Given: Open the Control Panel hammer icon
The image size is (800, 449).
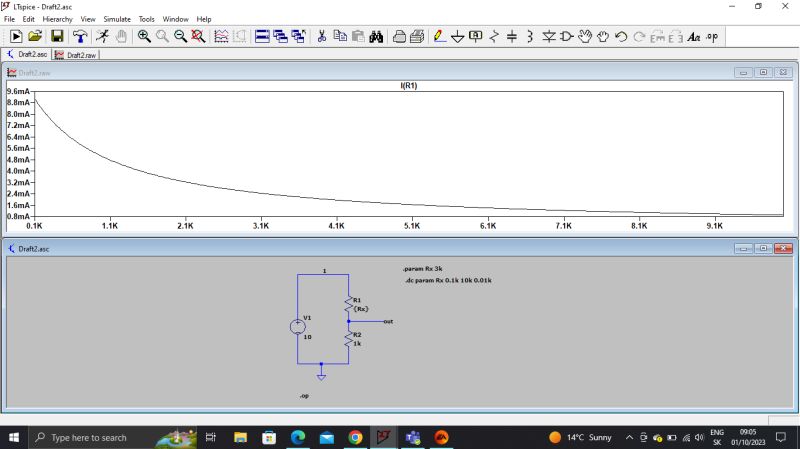Looking at the screenshot, I should (x=80, y=36).
